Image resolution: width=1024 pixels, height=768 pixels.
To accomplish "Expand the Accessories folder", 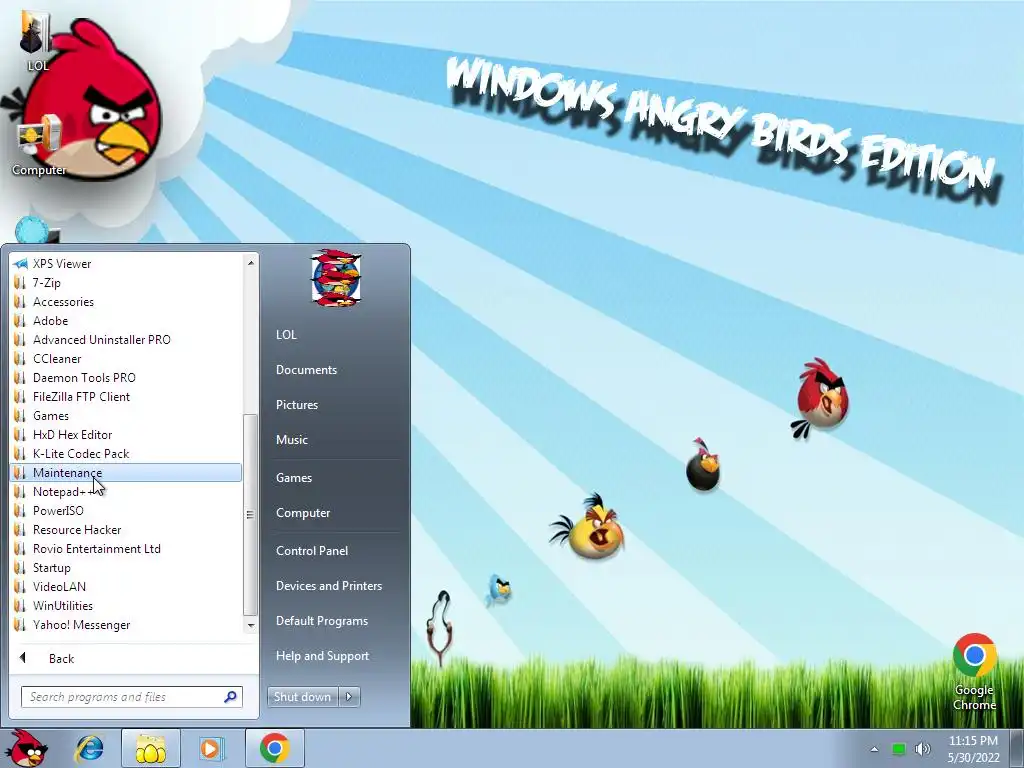I will (x=125, y=302).
